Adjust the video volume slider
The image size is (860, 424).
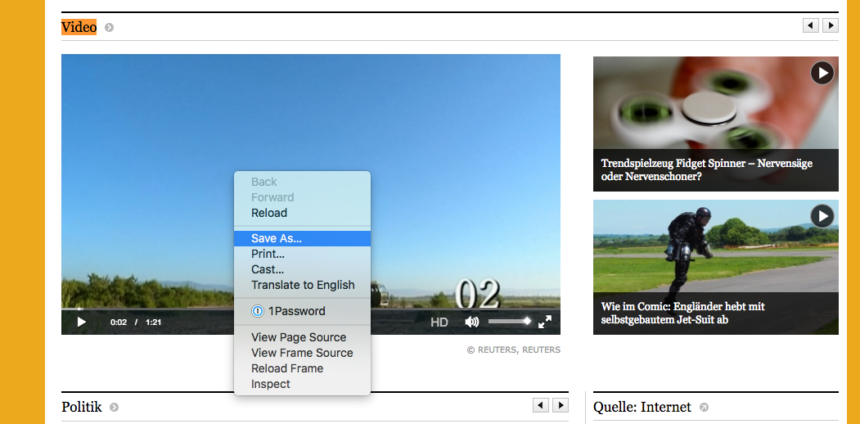click(x=509, y=322)
